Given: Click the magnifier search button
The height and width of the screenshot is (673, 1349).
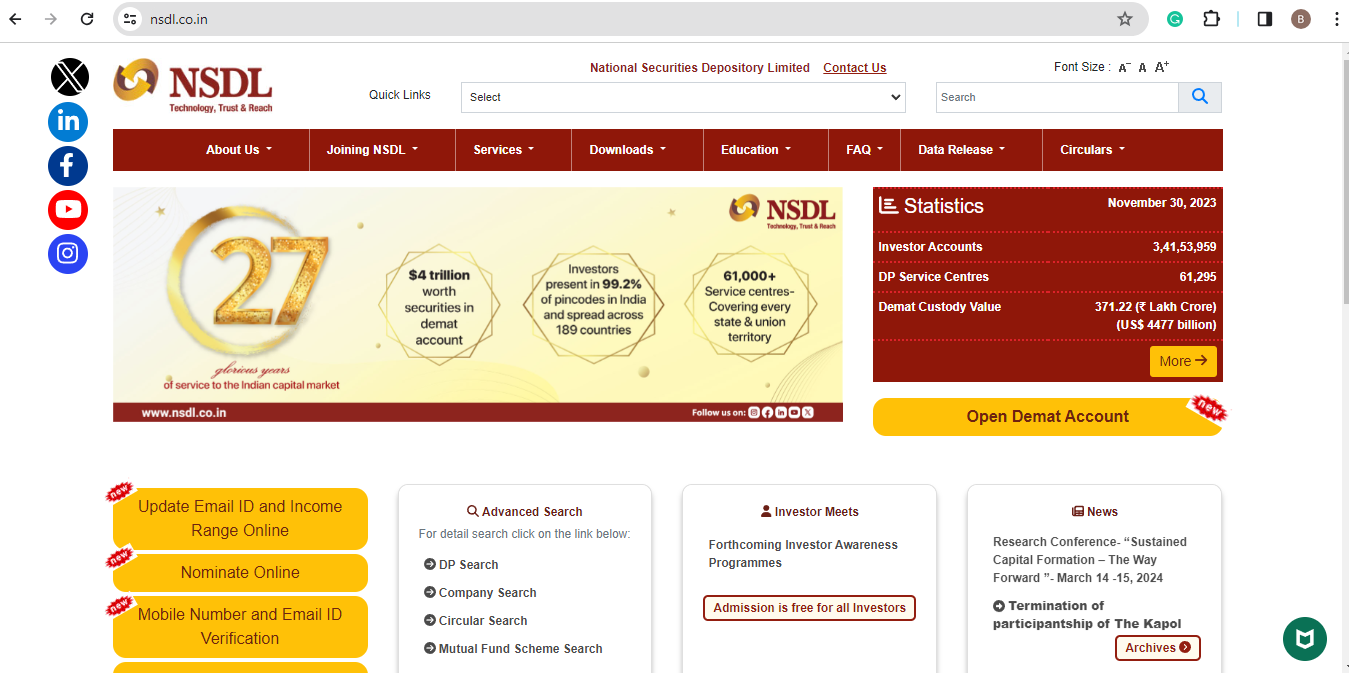Looking at the screenshot, I should pos(1200,97).
